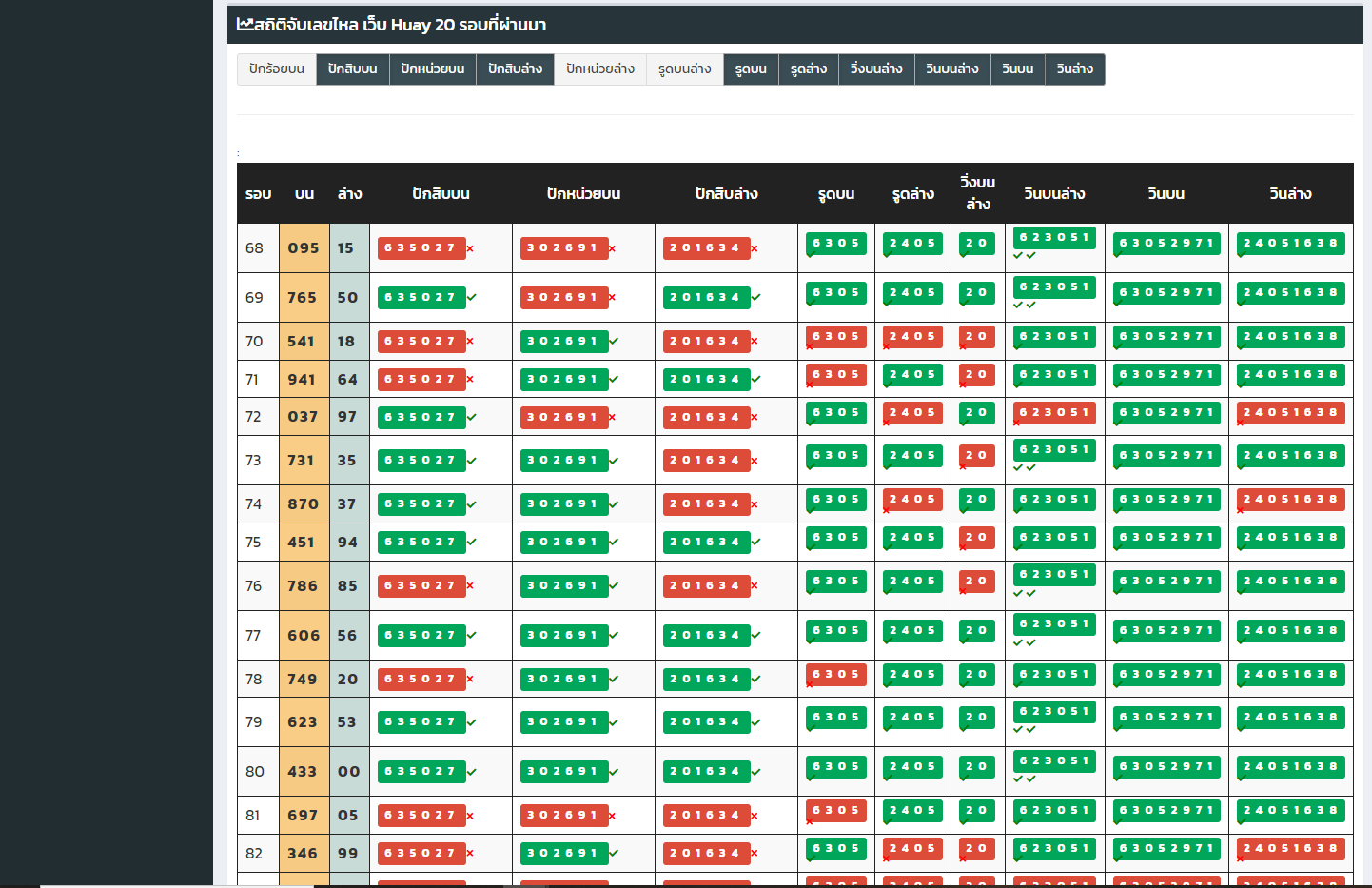
Task: Click red 20 badge in round 73
Action: click(977, 455)
